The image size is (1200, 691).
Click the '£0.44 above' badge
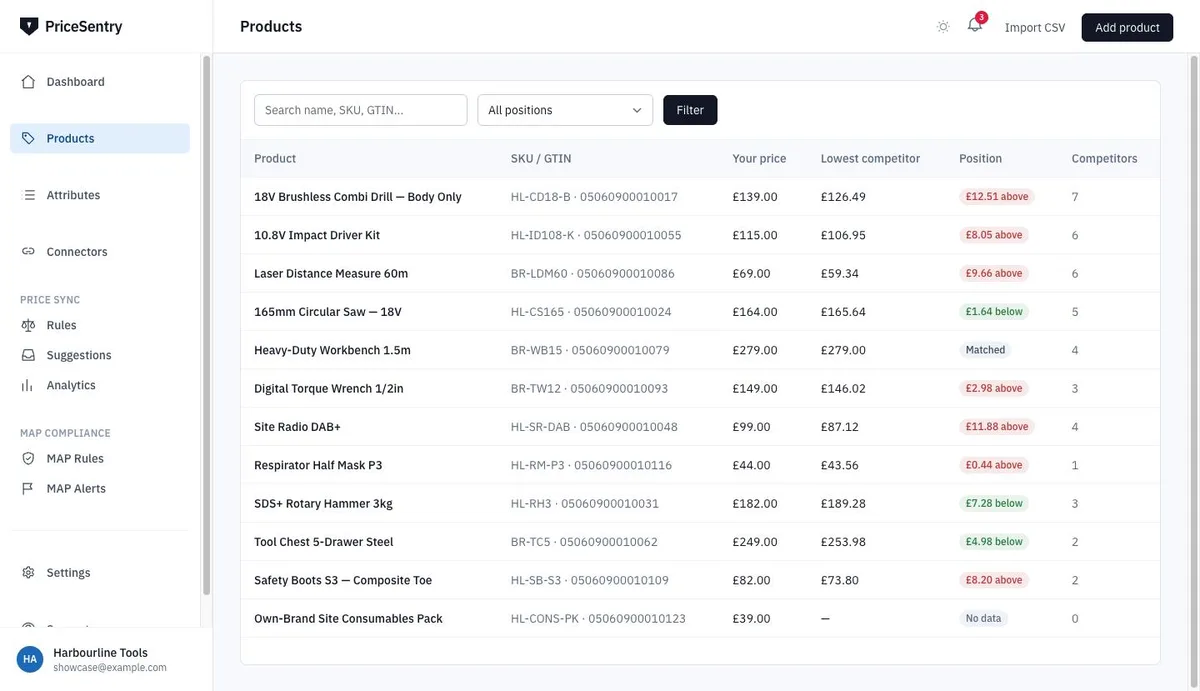[994, 465]
